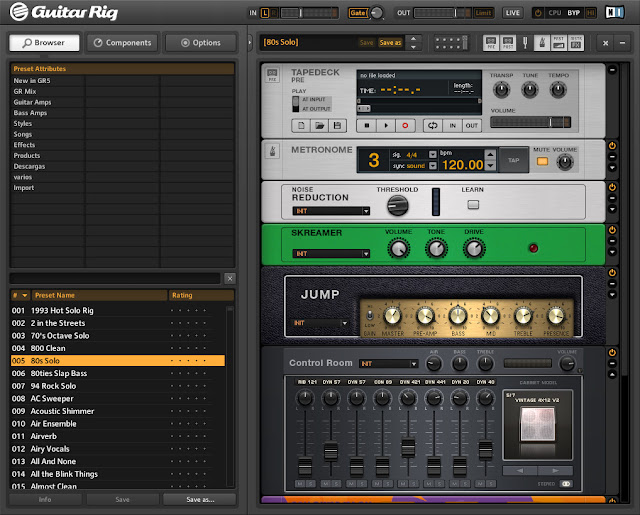Adjust output level slider

[x=442, y=13]
